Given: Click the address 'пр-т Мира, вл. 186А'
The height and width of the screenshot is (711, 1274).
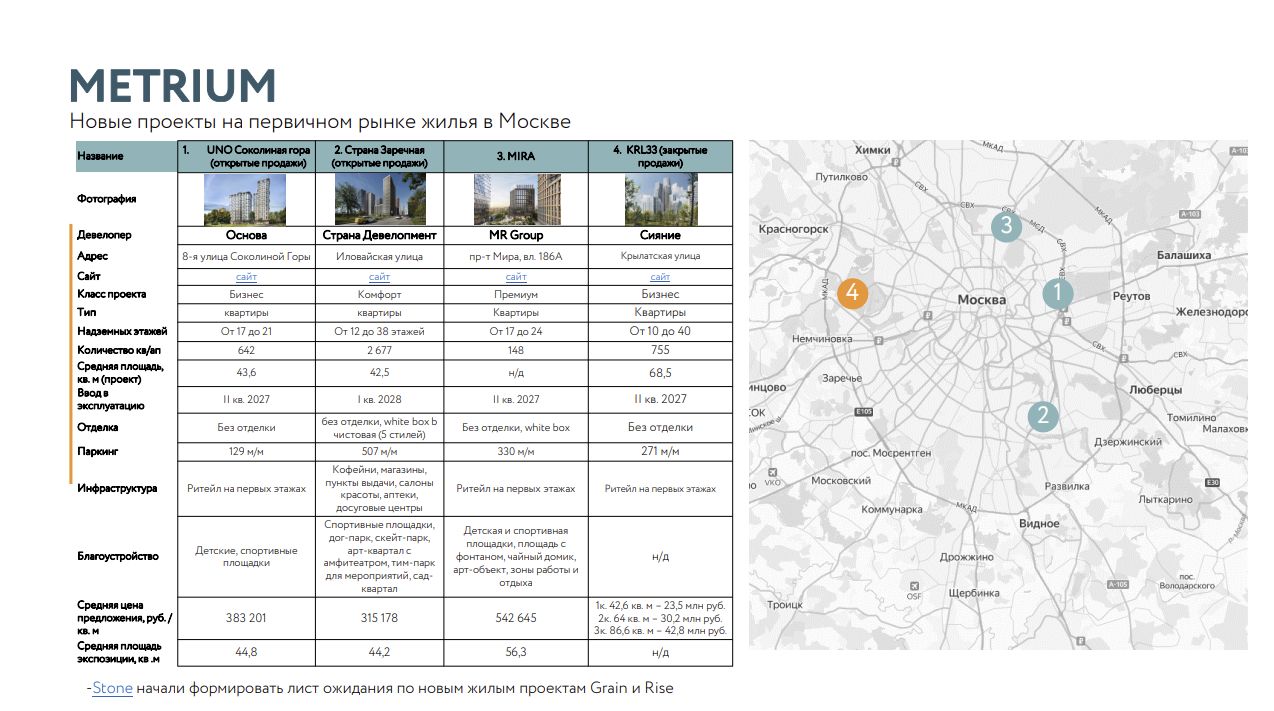Looking at the screenshot, I should 516,256.
